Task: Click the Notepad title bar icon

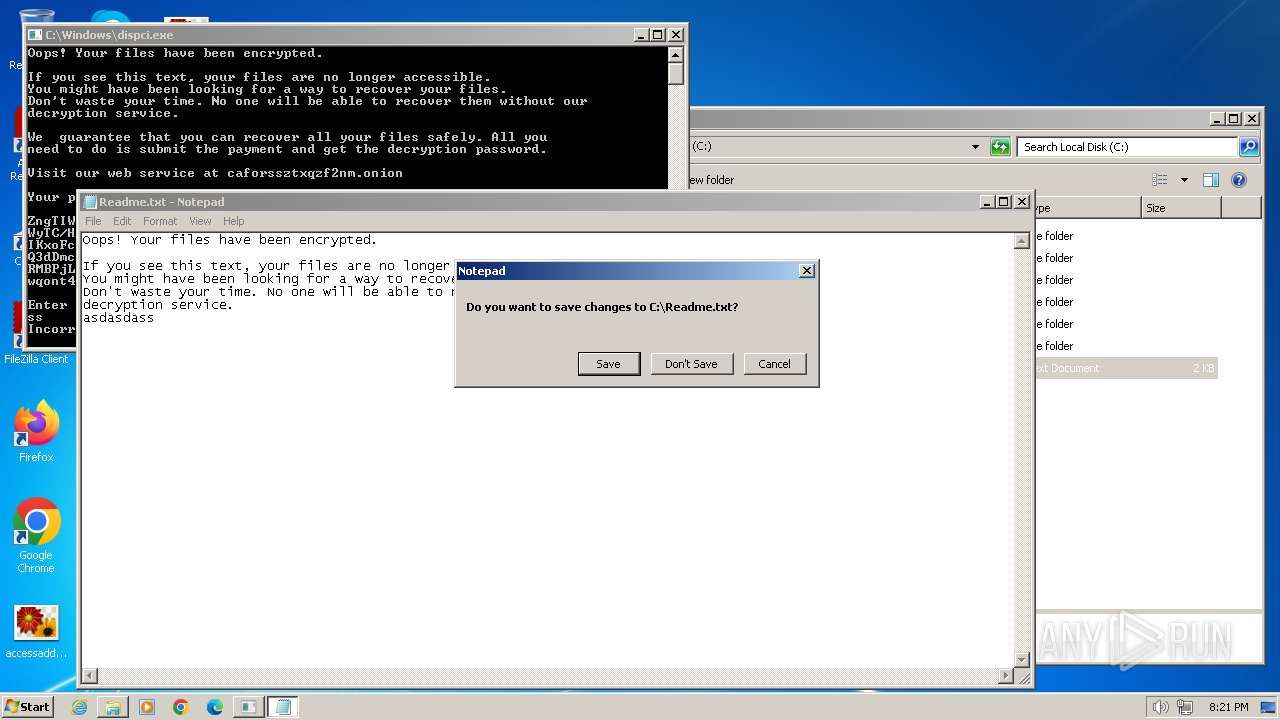Action: [90, 202]
